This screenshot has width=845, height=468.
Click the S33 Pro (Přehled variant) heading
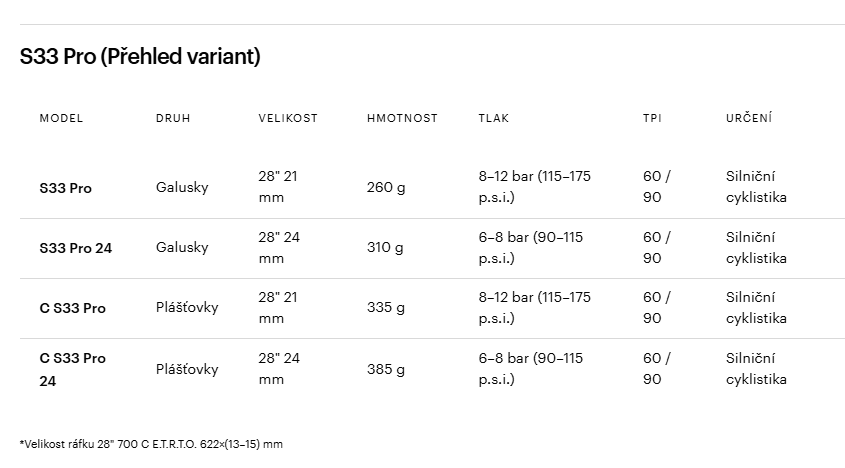pyautogui.click(x=140, y=56)
